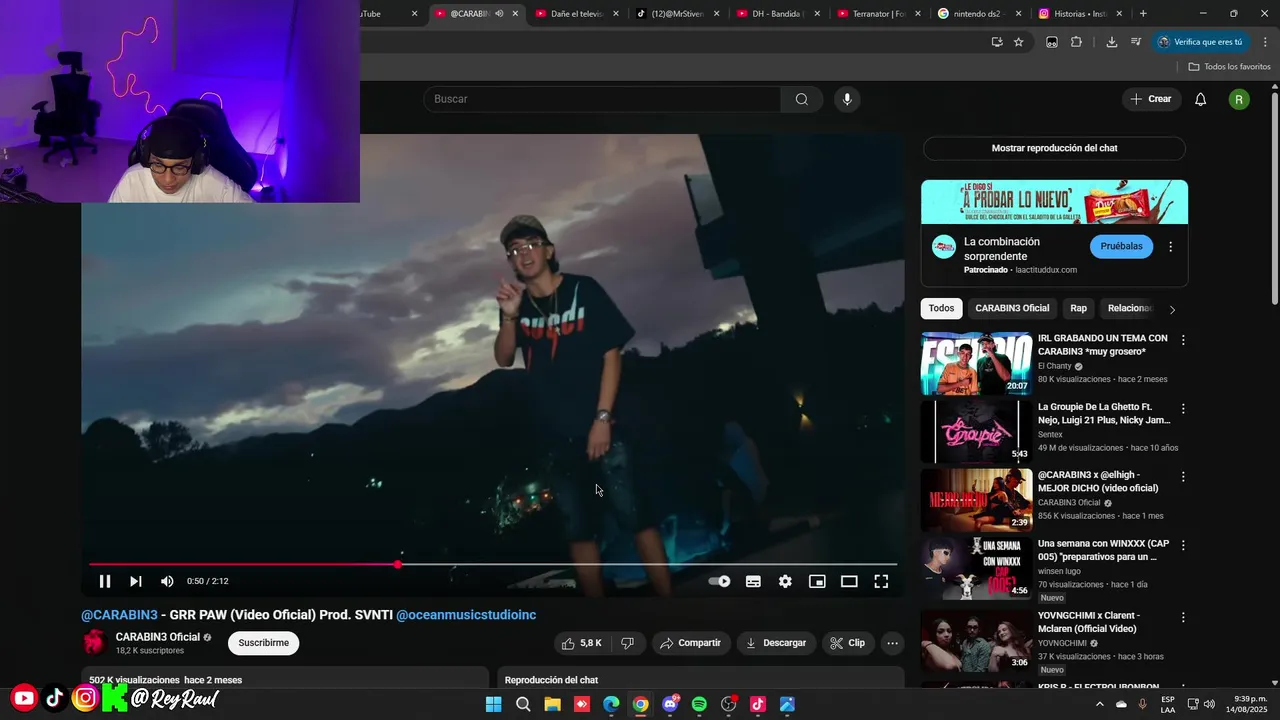The image size is (1280, 720).
Task: Seek on the video progress bar
Action: pyautogui.click(x=493, y=565)
